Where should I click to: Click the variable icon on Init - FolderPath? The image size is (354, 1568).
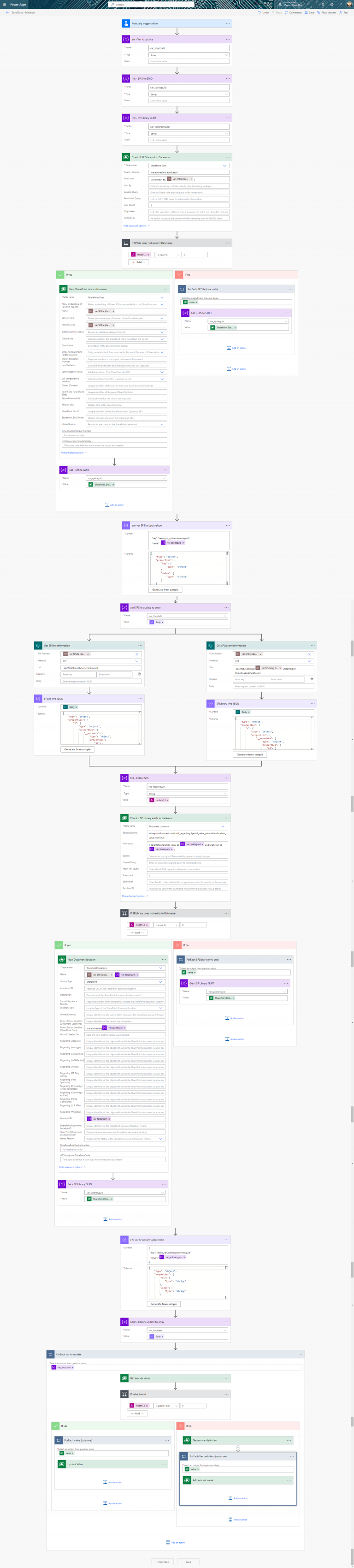[x=126, y=777]
